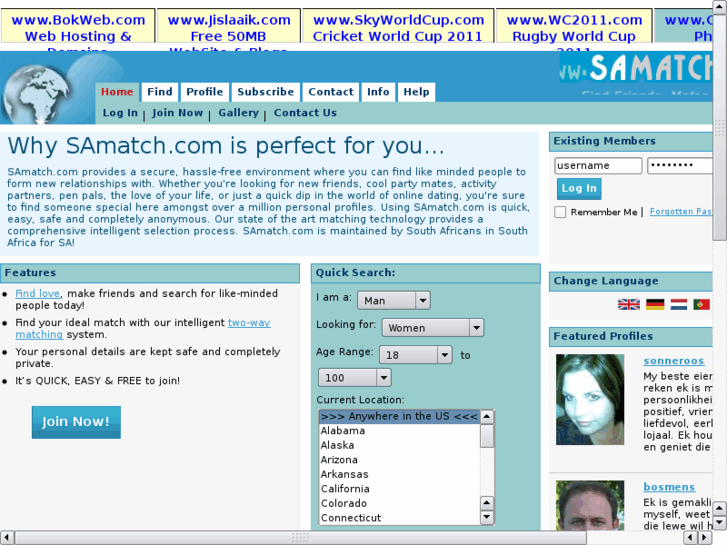The height and width of the screenshot is (545, 727).
Task: Click the Log In submenu link
Action: pyautogui.click(x=120, y=113)
